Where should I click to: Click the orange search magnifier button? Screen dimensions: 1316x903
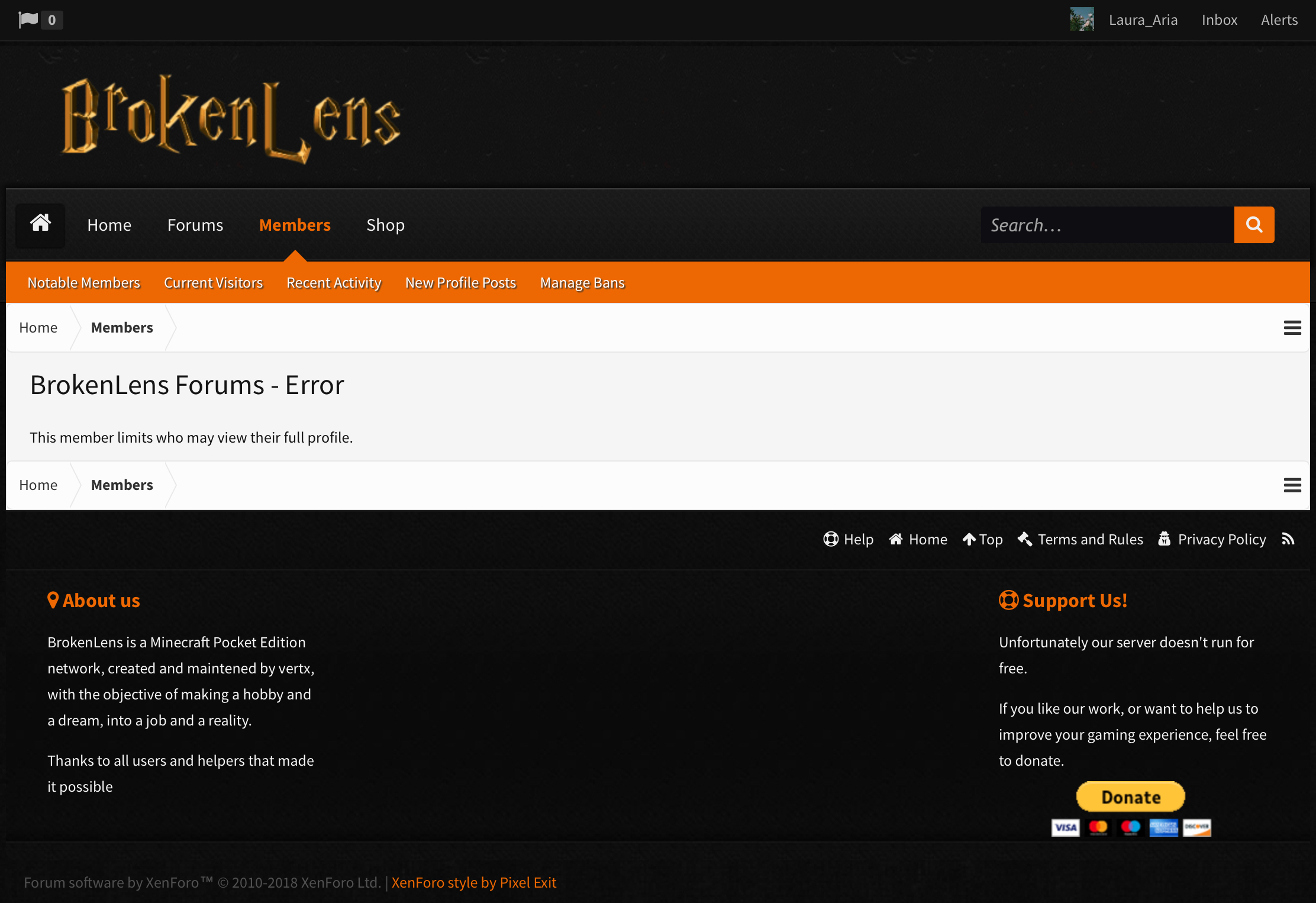(x=1254, y=225)
